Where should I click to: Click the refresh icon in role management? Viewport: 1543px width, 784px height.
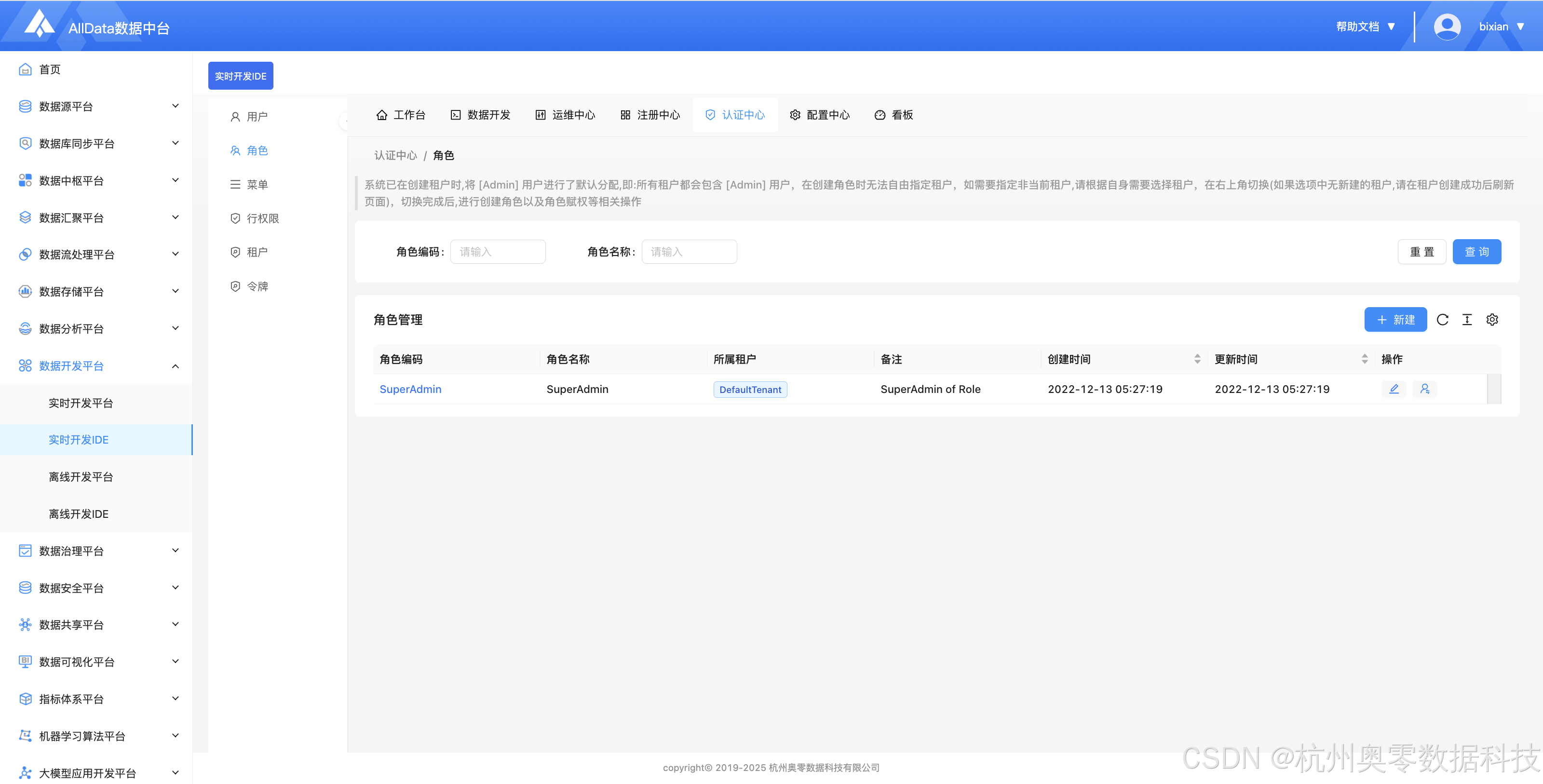click(x=1442, y=320)
